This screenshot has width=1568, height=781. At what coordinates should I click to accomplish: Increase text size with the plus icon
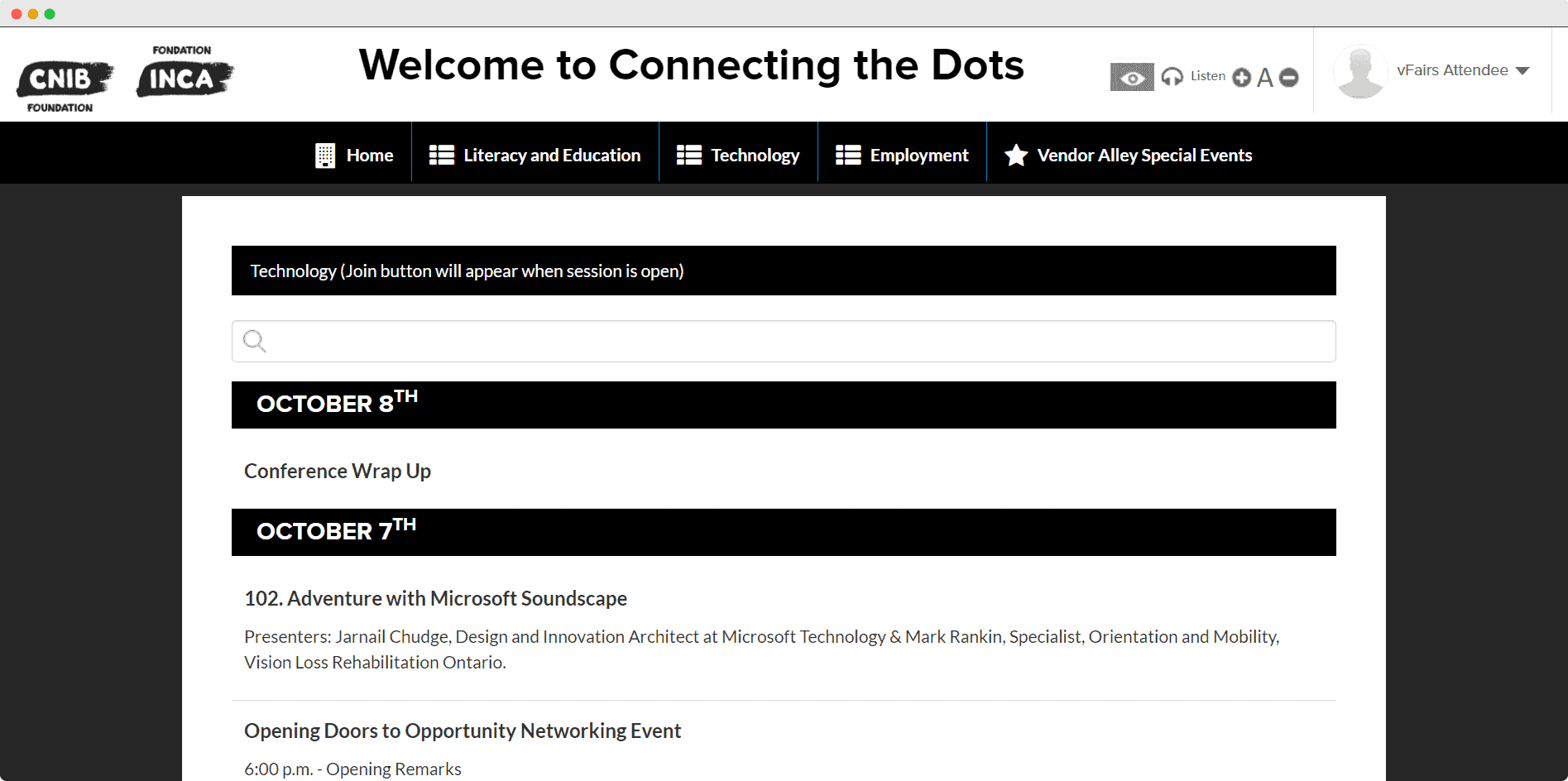[x=1241, y=78]
